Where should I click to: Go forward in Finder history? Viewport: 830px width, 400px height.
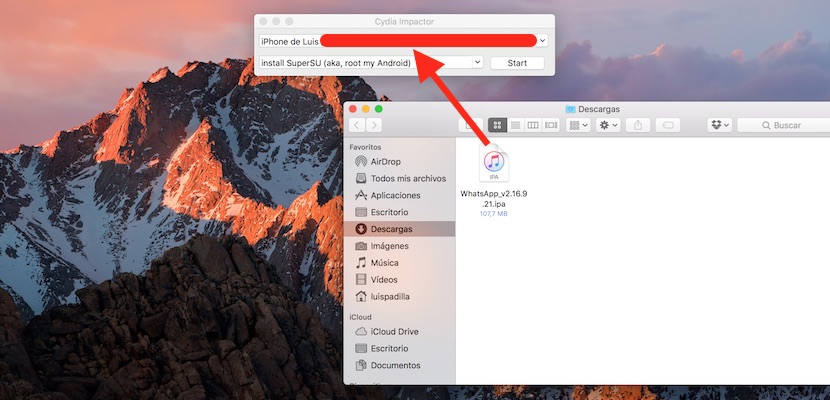coord(374,125)
